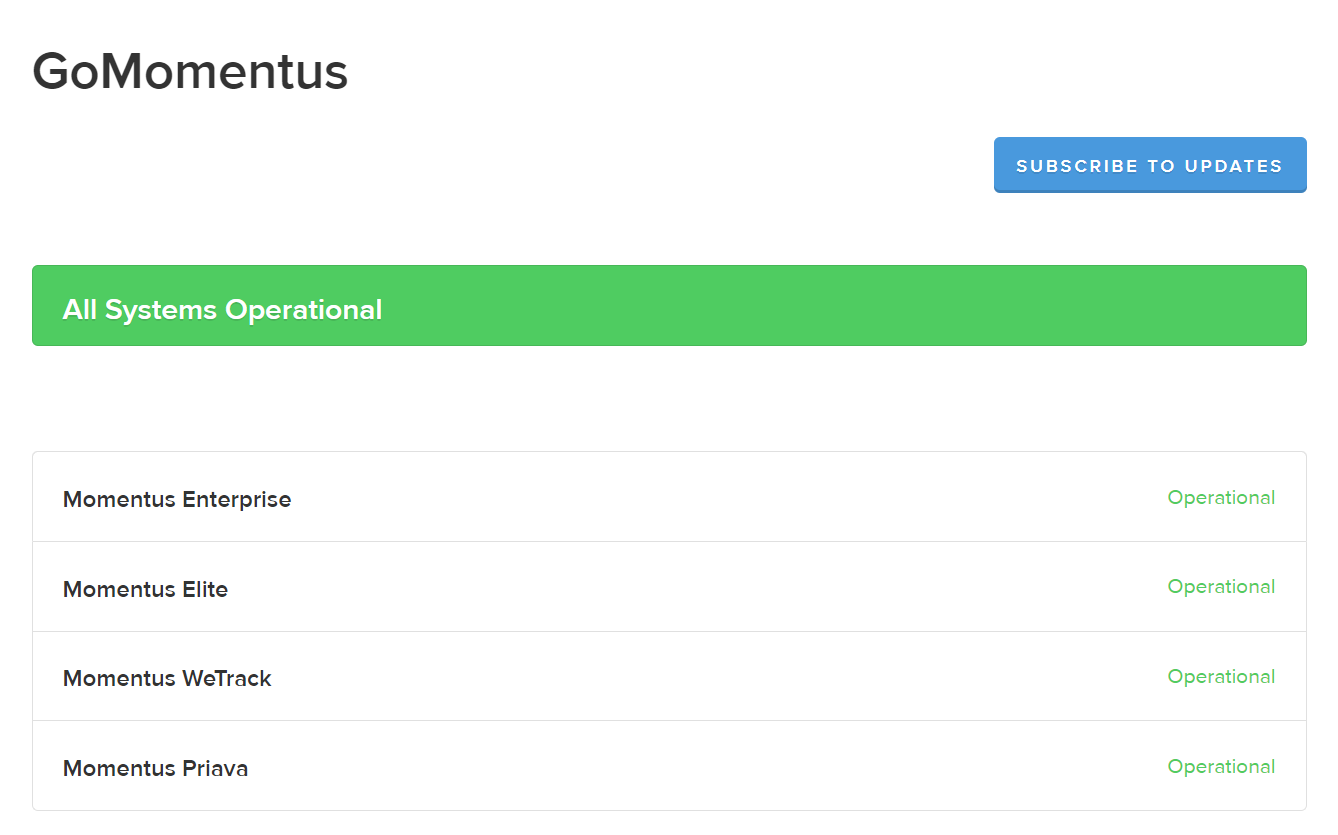
Task: Select the Momentus Enterprise component row
Action: click(669, 497)
